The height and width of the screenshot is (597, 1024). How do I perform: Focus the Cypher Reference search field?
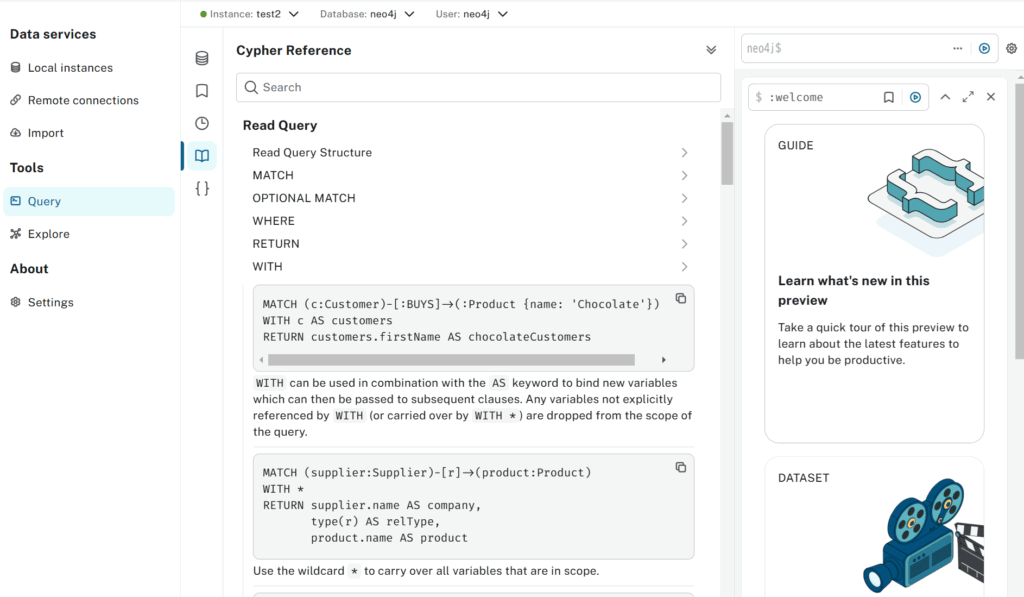coord(478,88)
